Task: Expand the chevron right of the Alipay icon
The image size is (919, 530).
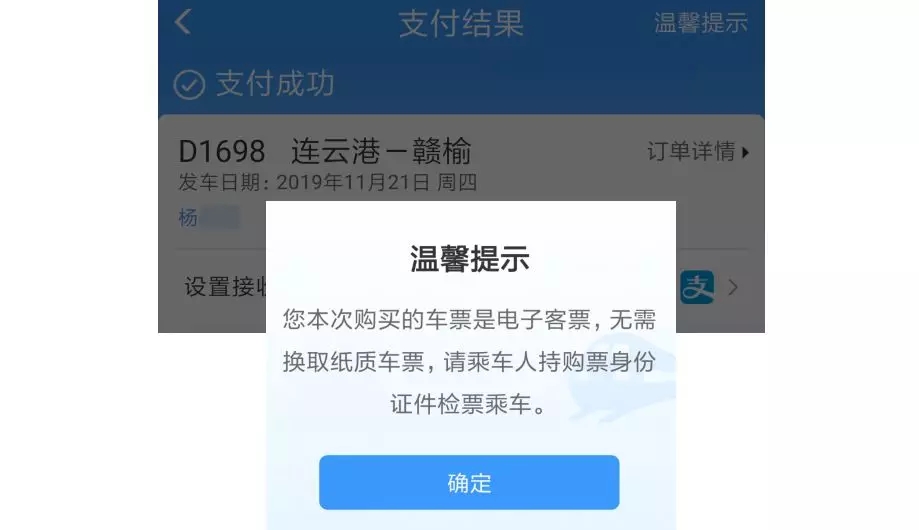Action: coord(733,287)
